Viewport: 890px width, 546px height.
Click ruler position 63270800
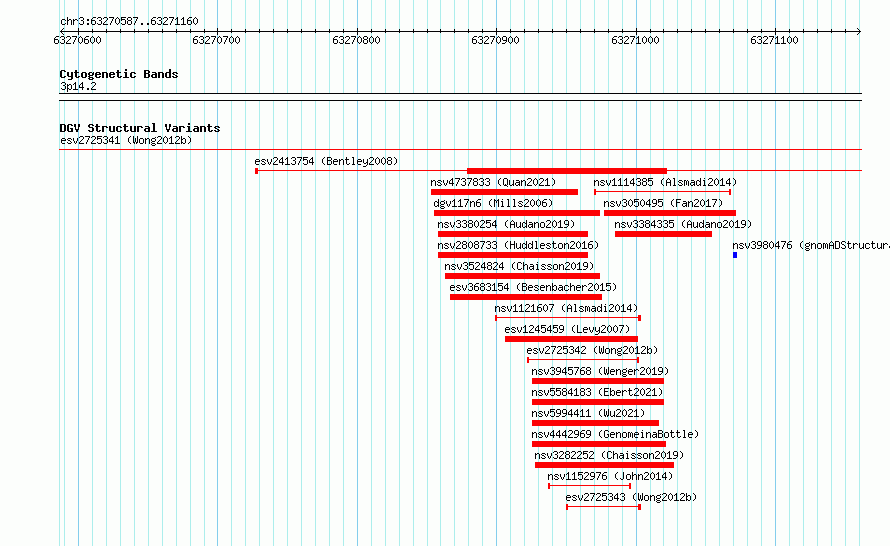[x=356, y=40]
